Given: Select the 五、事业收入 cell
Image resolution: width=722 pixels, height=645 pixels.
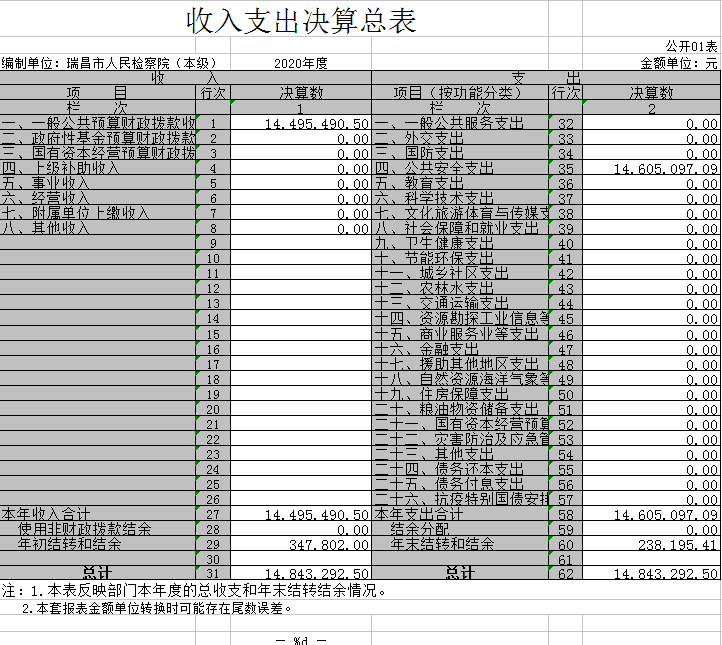Looking at the screenshot, I should (98, 183).
